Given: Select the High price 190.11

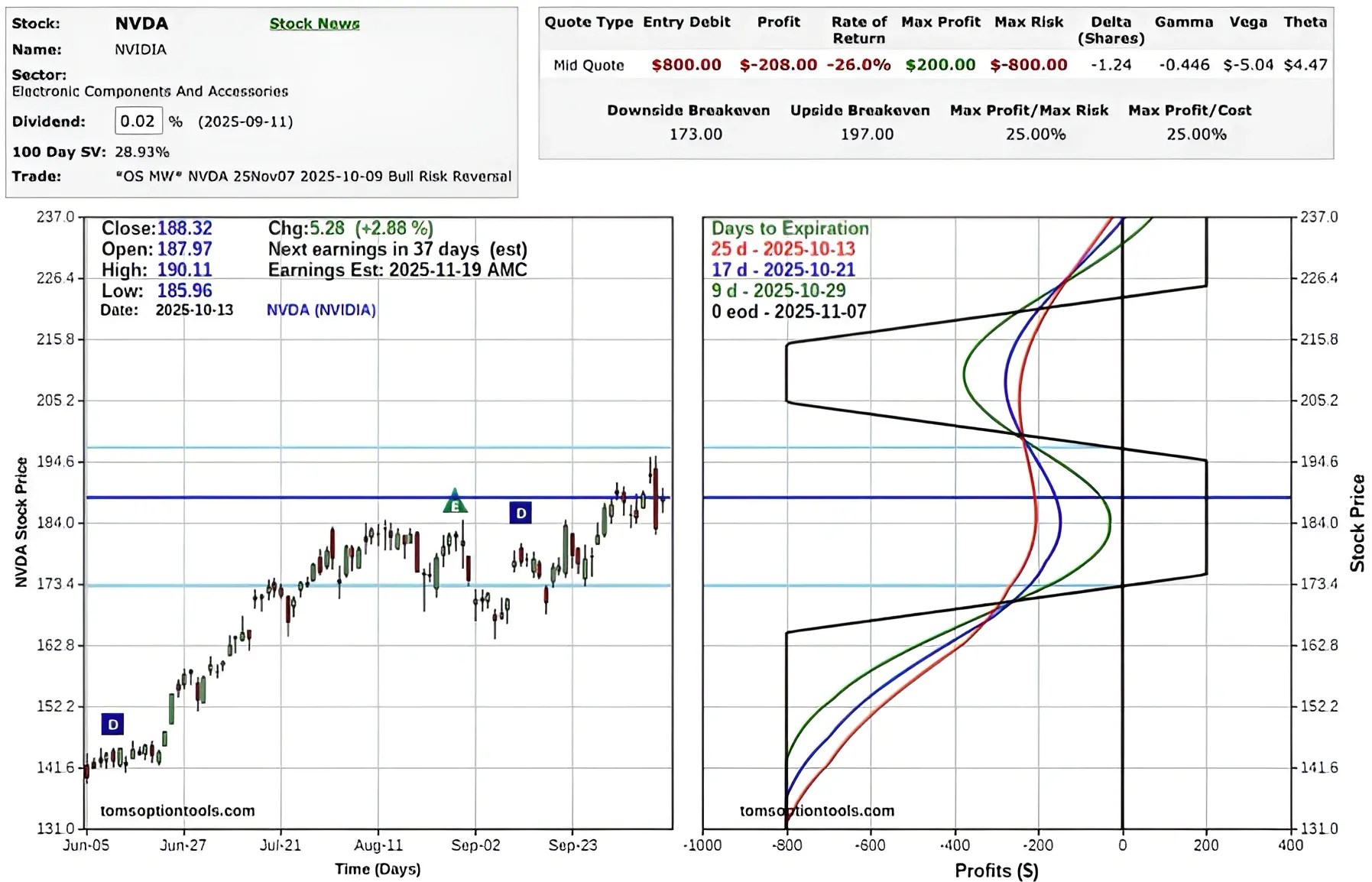Looking at the screenshot, I should (x=185, y=269).
